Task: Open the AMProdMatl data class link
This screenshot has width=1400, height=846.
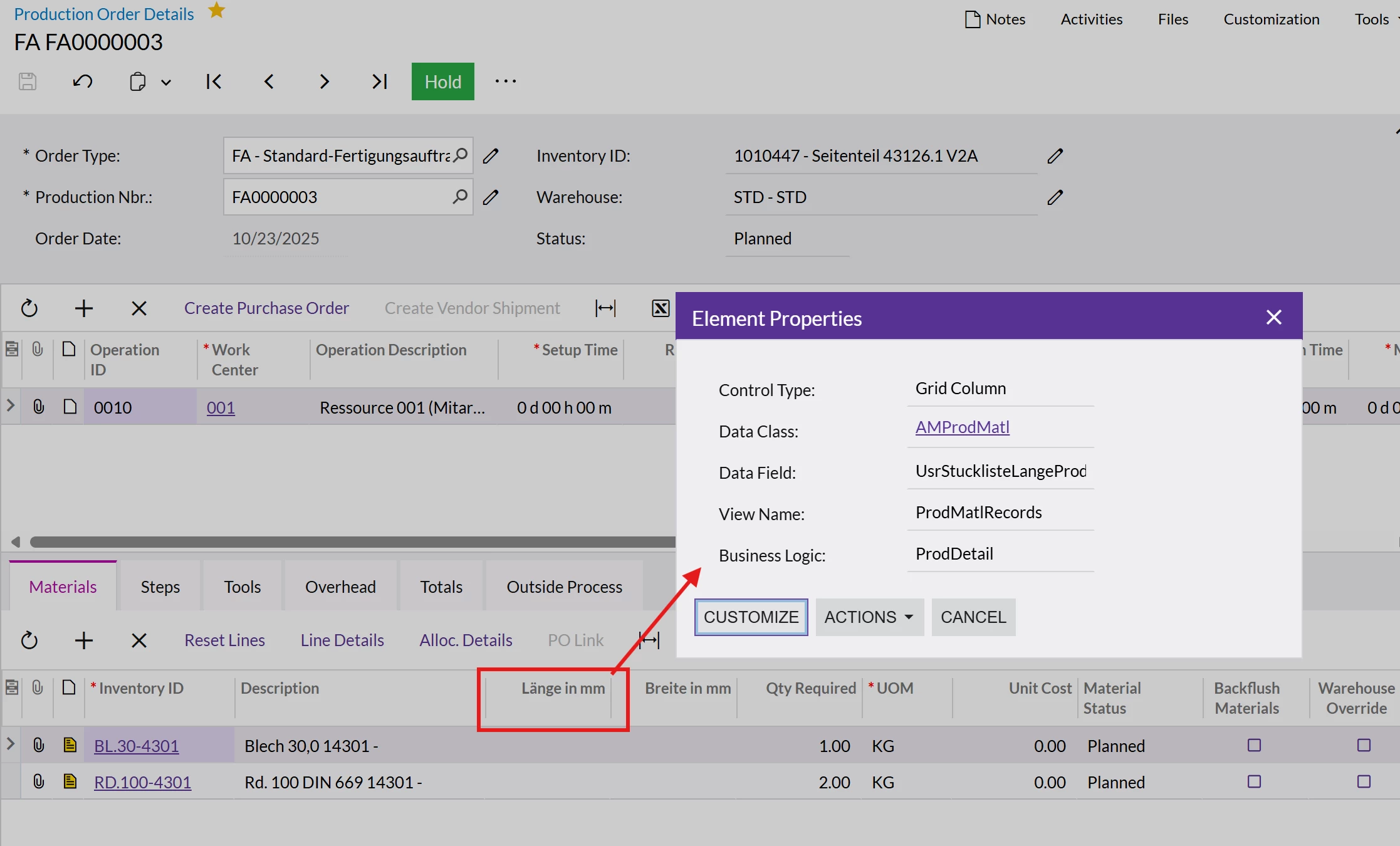Action: click(962, 427)
